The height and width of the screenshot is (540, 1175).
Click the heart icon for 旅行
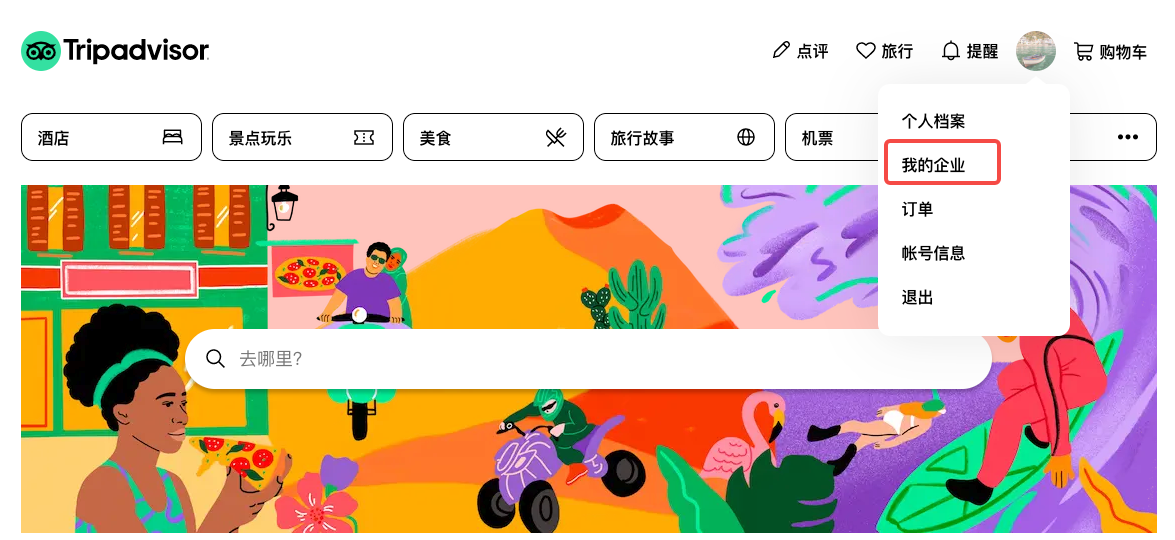866,51
